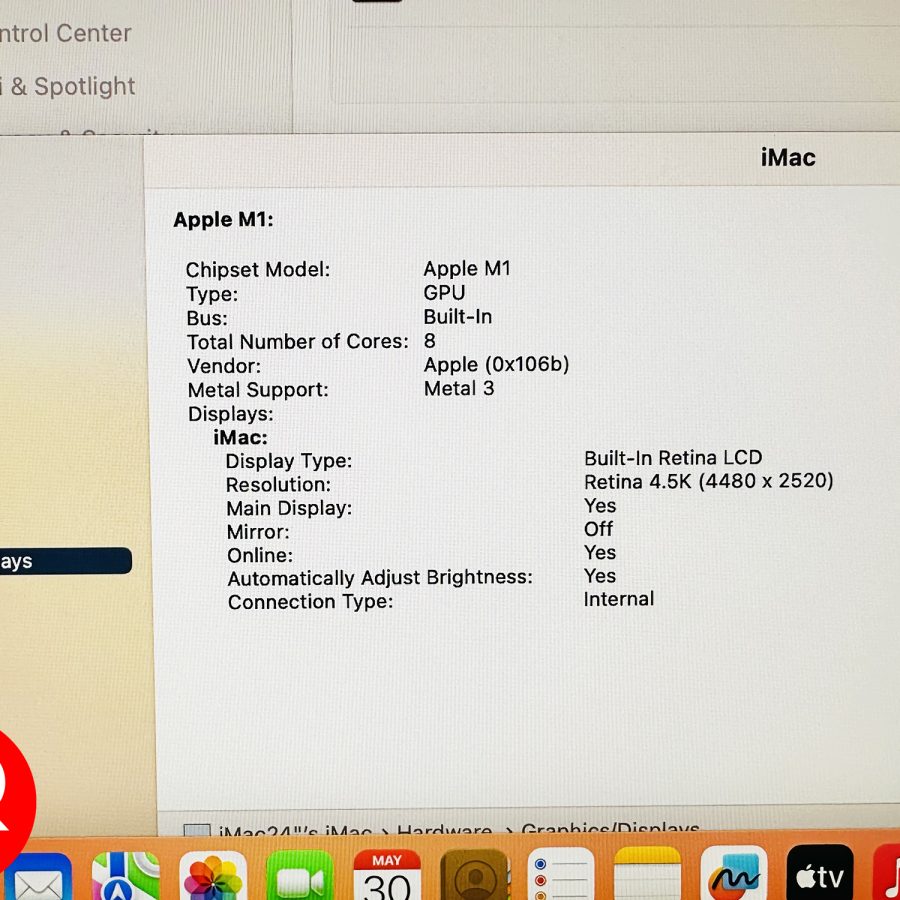The width and height of the screenshot is (900, 900).
Task: Select the Online "Yes" value
Action: click(600, 552)
